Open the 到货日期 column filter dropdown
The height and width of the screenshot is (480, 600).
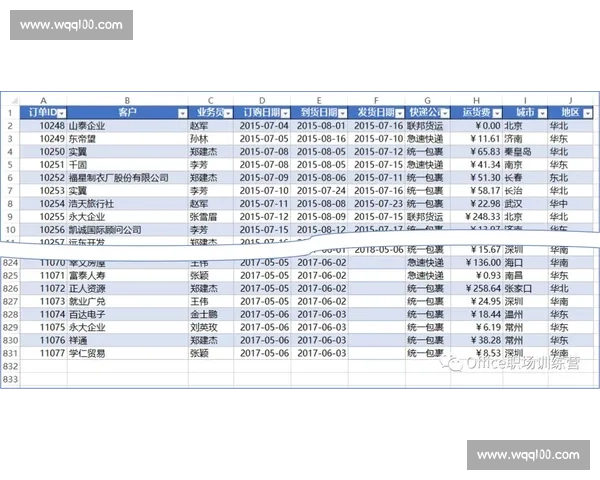coord(342,113)
